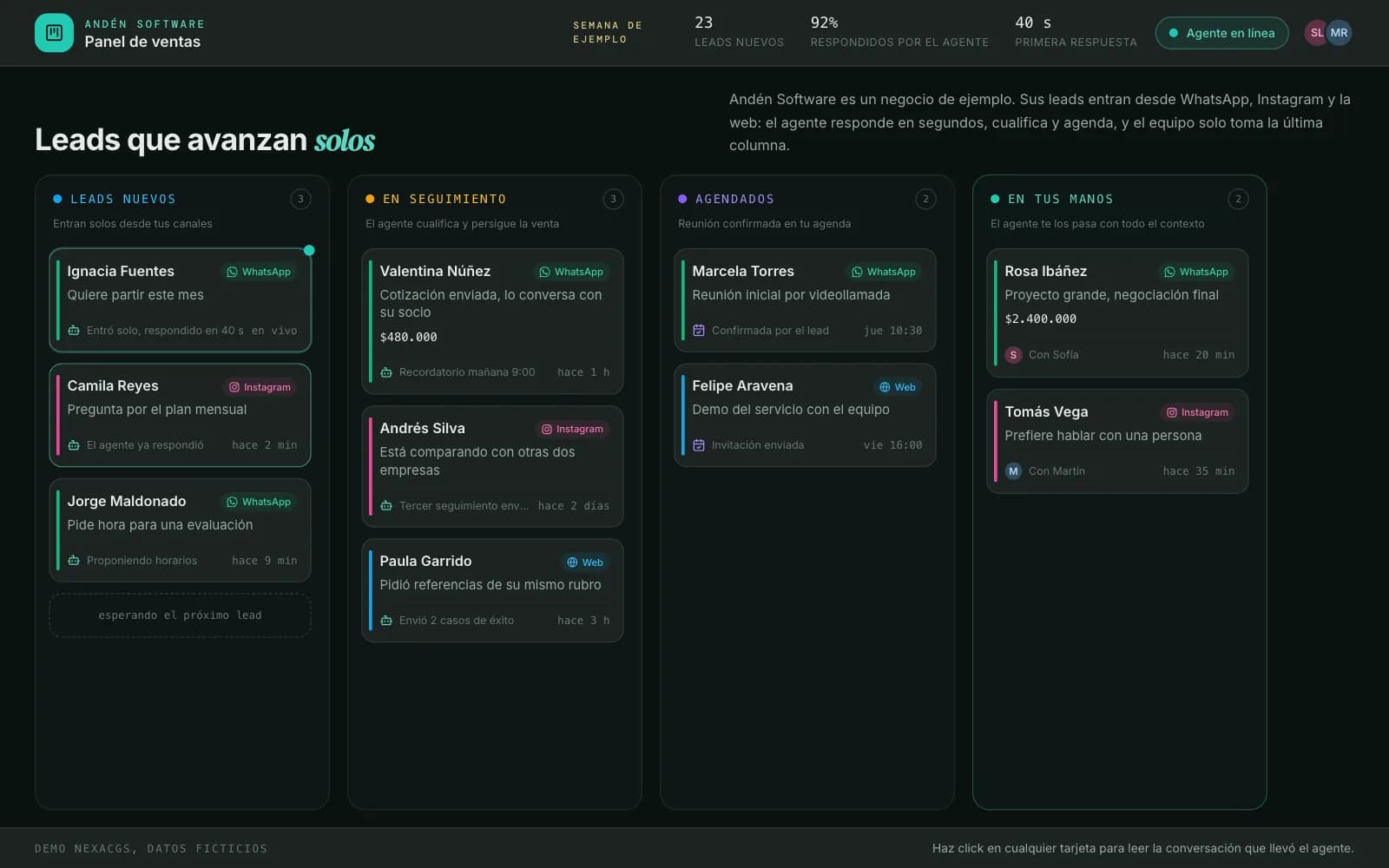The width and height of the screenshot is (1389, 868).
Task: Click Instagram badge on Camila Reyes card
Action: pos(260,387)
